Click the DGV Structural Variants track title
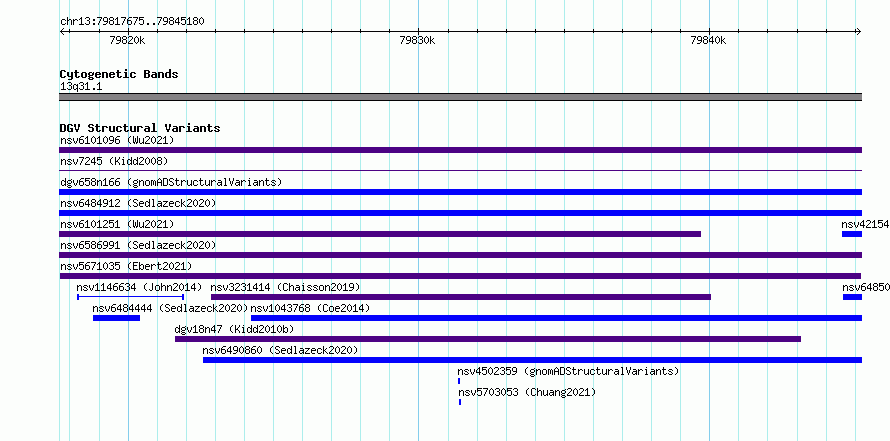Viewport: 890px width, 441px height. coord(140,128)
